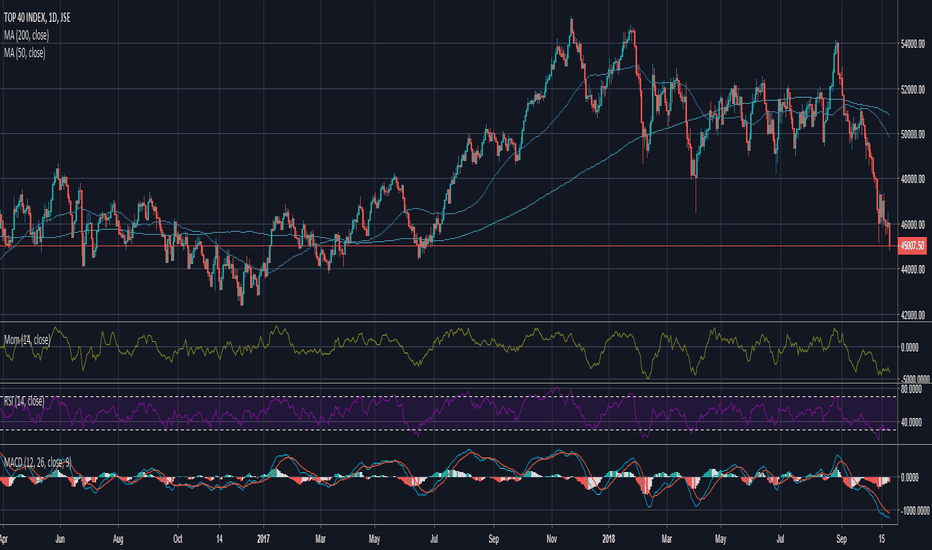
Task: Click the 54000.00 price axis label
Action: click(913, 44)
